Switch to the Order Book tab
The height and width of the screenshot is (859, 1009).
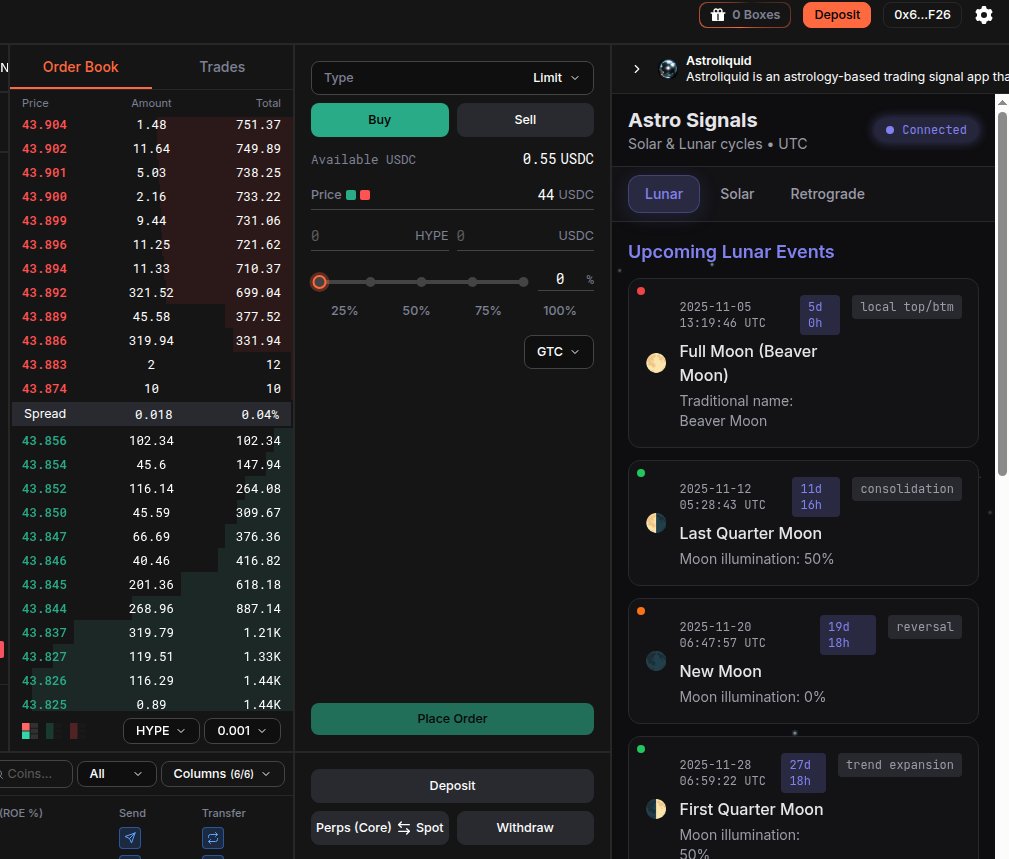click(x=80, y=67)
